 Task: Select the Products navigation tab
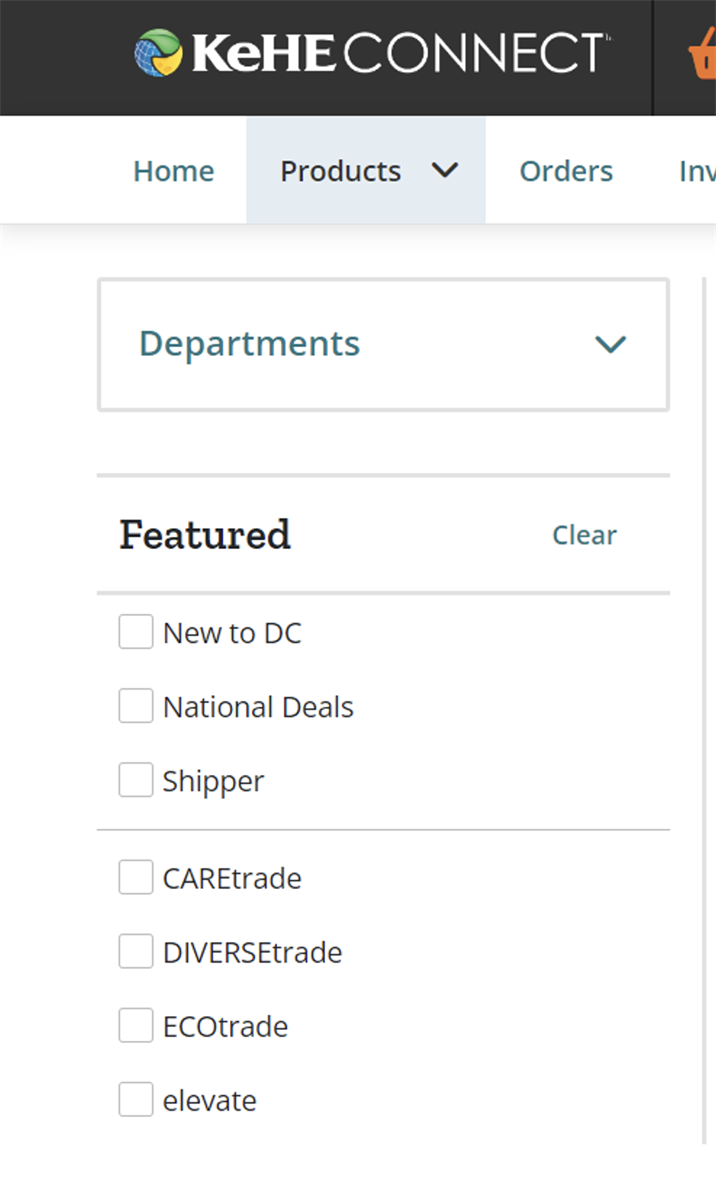point(340,171)
